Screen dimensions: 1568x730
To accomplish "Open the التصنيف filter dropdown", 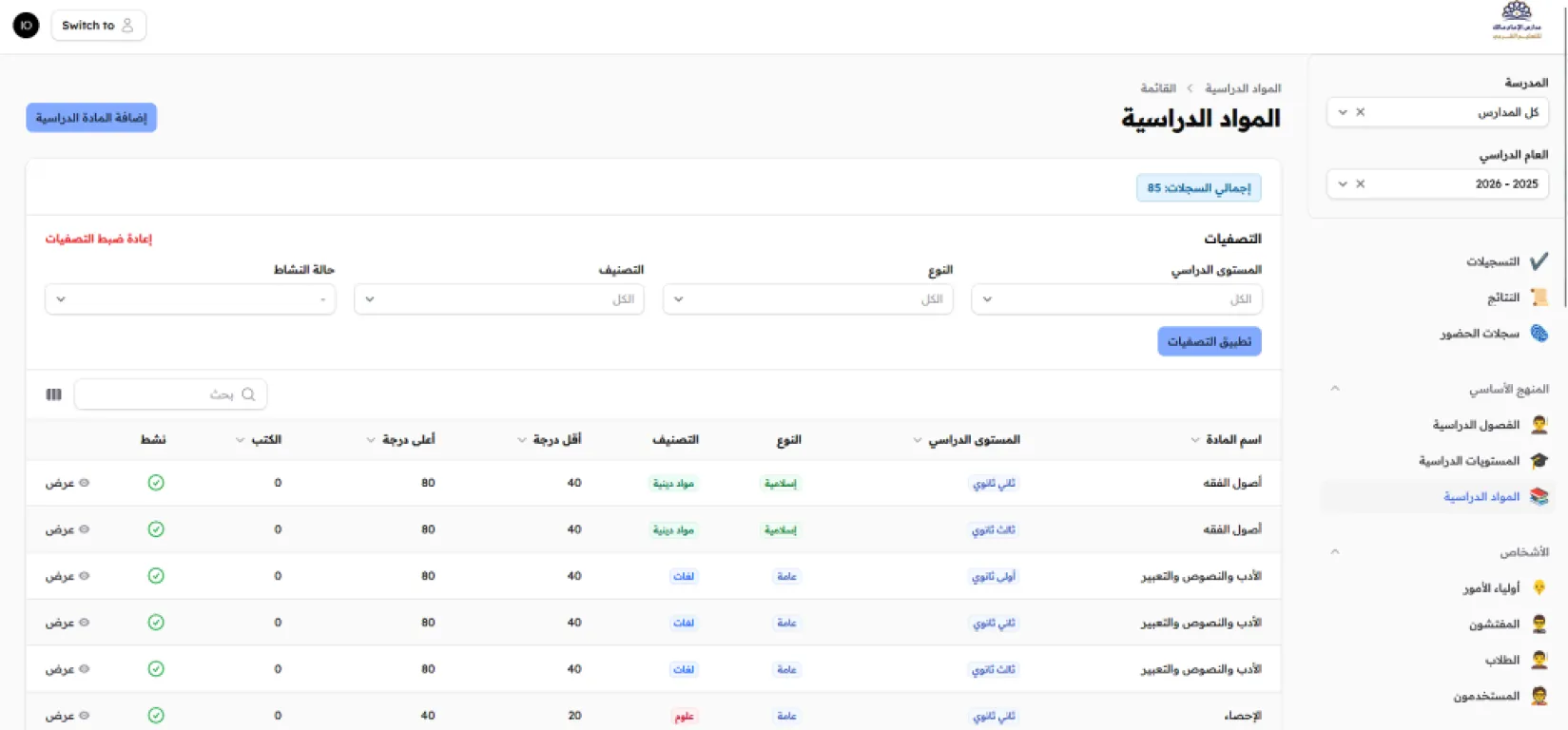I will pos(499,299).
